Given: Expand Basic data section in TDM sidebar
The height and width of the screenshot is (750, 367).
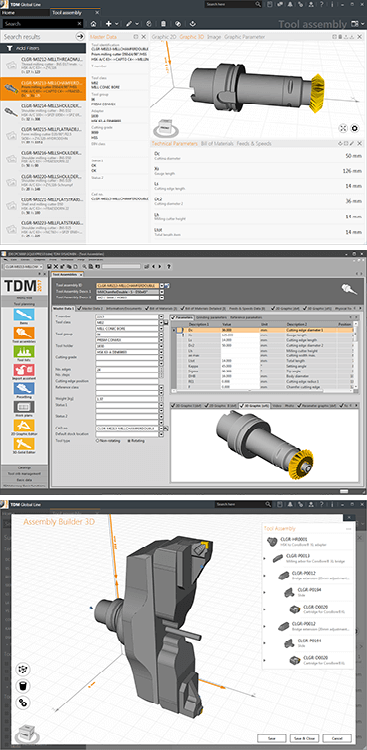Looking at the screenshot, I should (x=24, y=479).
